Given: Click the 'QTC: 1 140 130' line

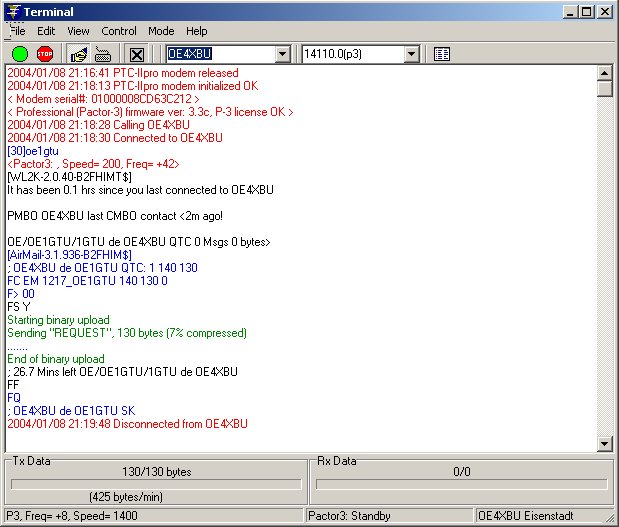Looking at the screenshot, I should [x=102, y=268].
